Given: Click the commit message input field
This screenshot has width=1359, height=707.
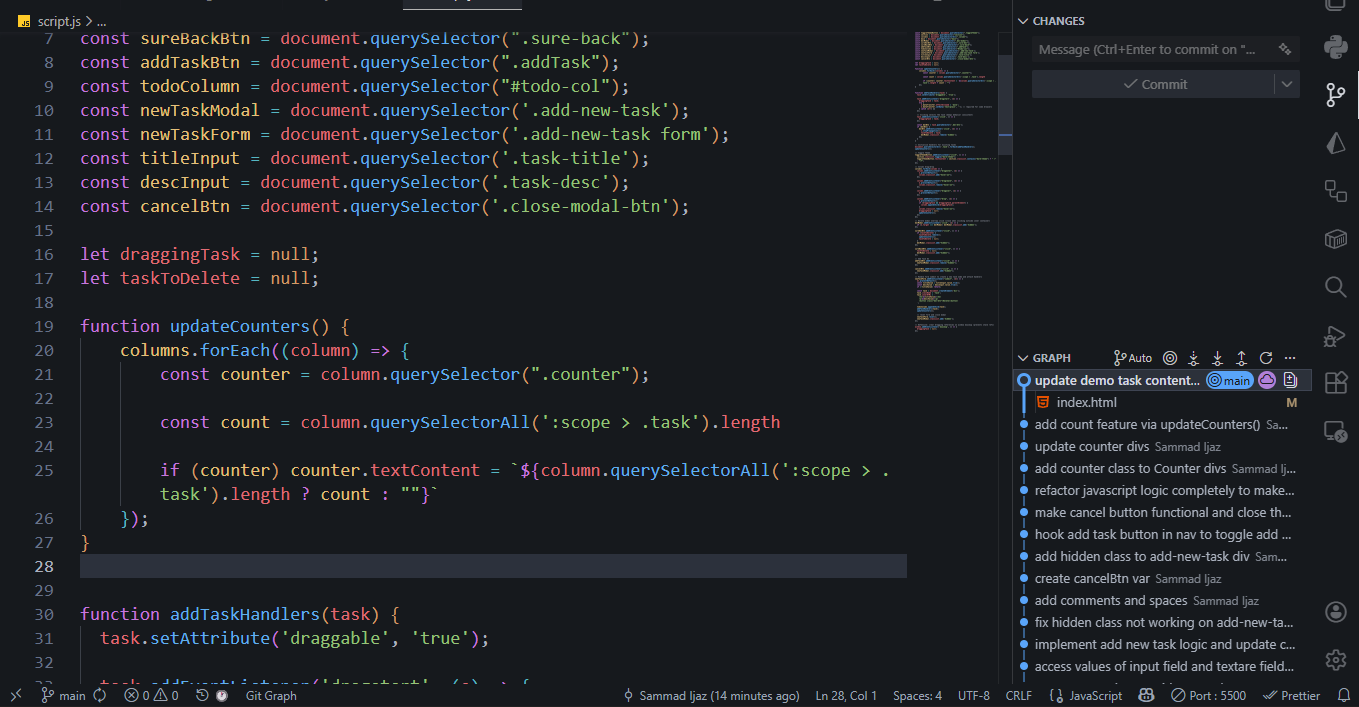Looking at the screenshot, I should coord(1150,49).
